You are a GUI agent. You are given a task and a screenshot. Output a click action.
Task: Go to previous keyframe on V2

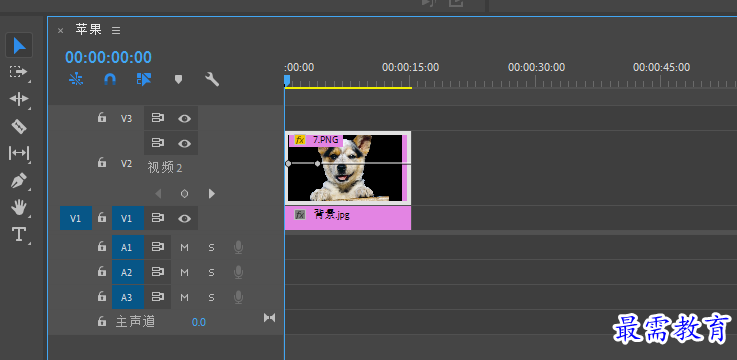pyautogui.click(x=158, y=194)
